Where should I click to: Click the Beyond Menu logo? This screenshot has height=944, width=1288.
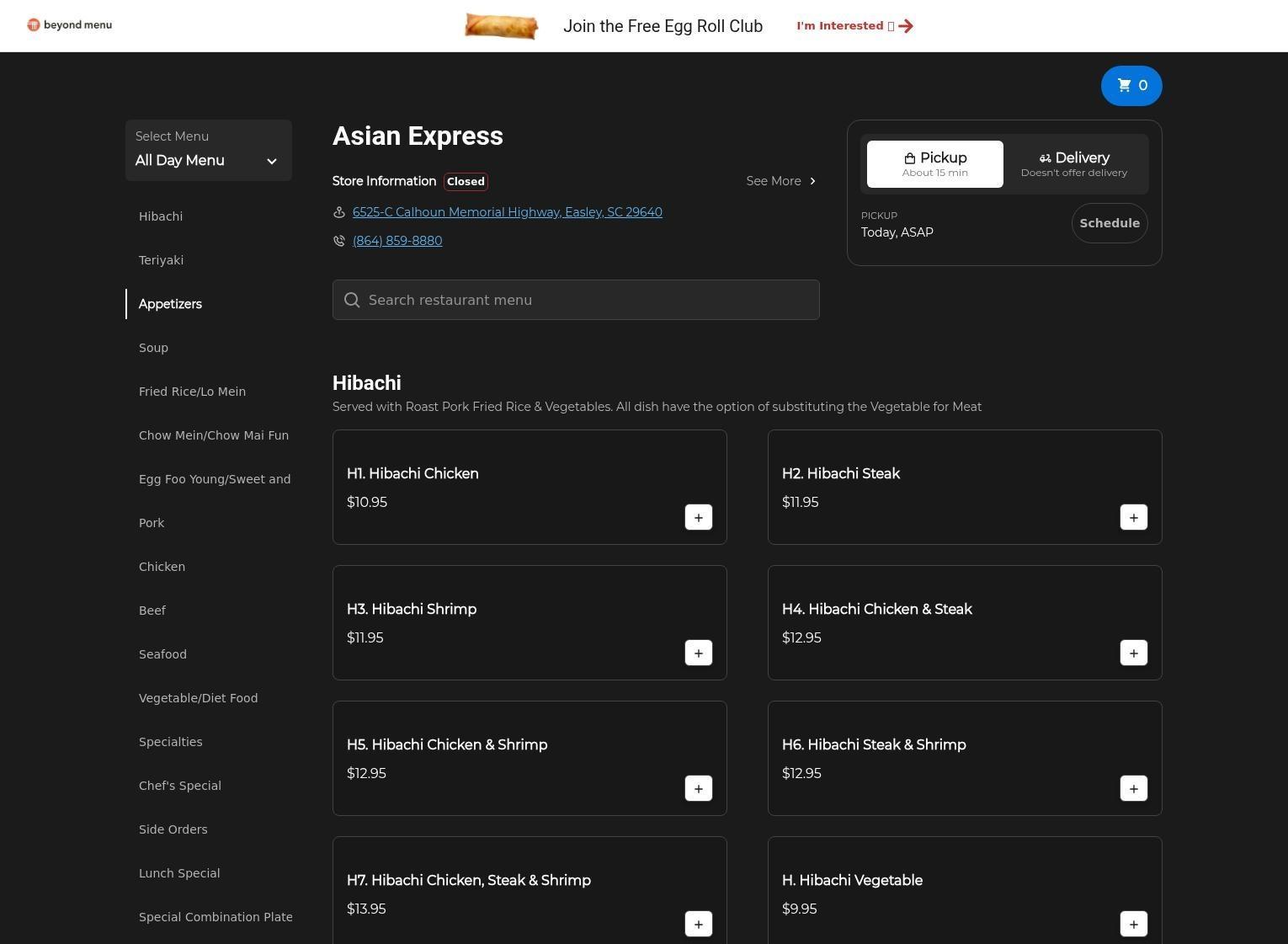pyautogui.click(x=70, y=25)
